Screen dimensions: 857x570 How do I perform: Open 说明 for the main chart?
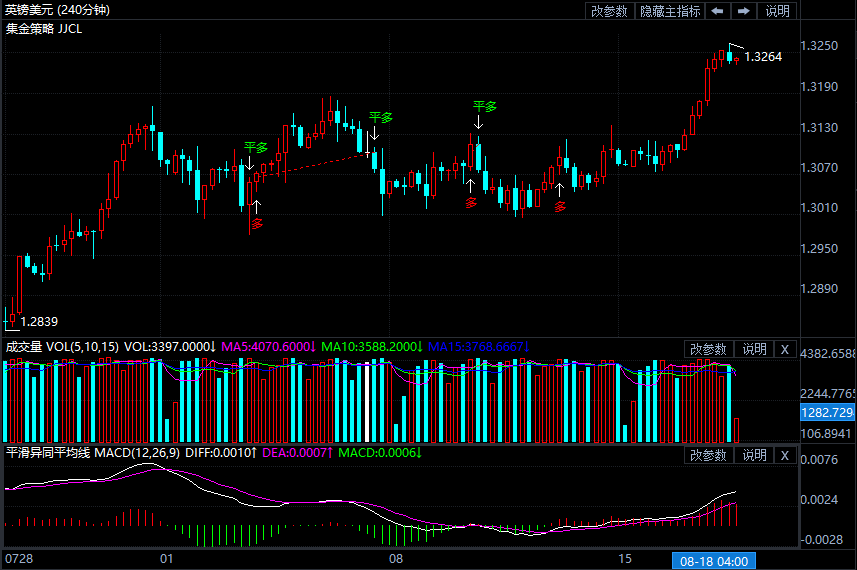[x=777, y=11]
